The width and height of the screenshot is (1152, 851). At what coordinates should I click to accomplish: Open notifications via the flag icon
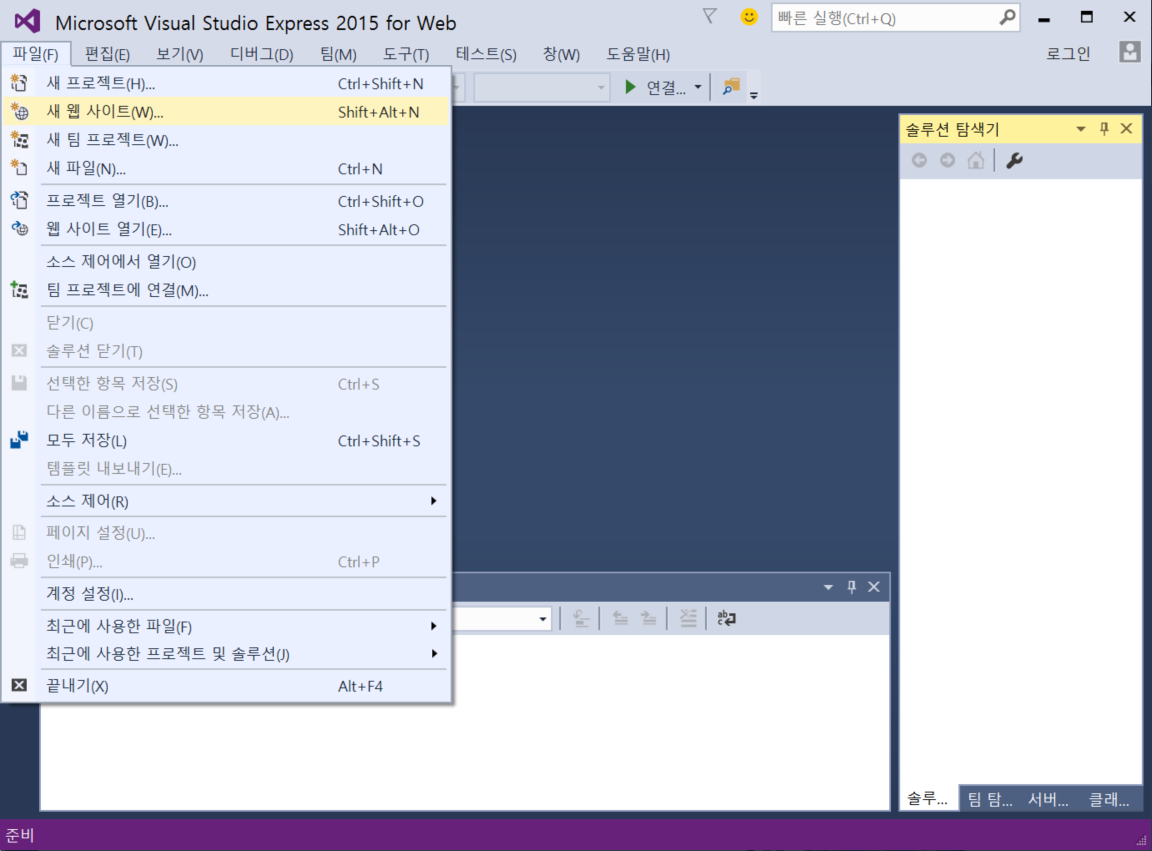(x=709, y=15)
